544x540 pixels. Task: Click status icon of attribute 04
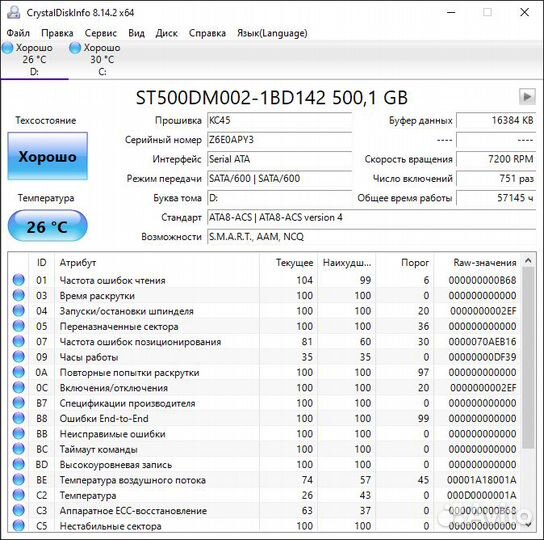click(19, 310)
